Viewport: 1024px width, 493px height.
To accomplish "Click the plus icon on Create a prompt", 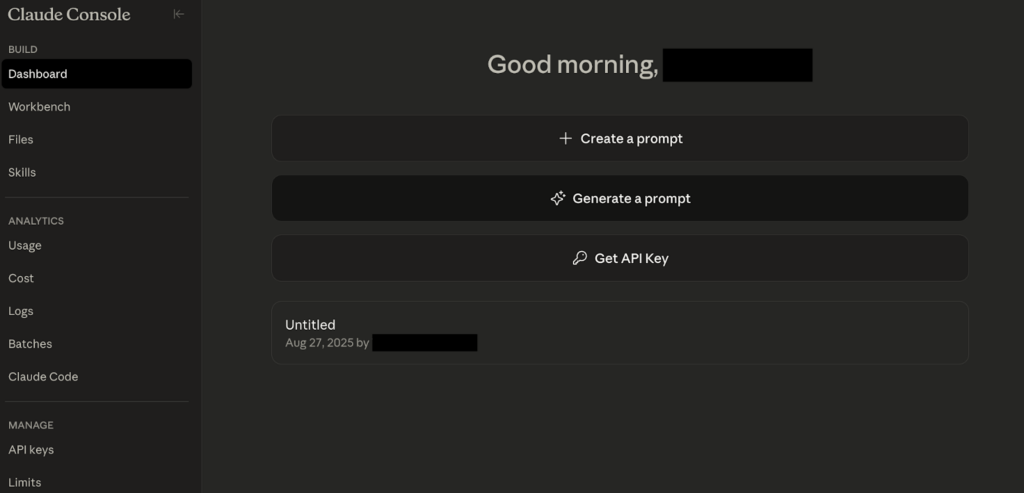I will click(565, 139).
